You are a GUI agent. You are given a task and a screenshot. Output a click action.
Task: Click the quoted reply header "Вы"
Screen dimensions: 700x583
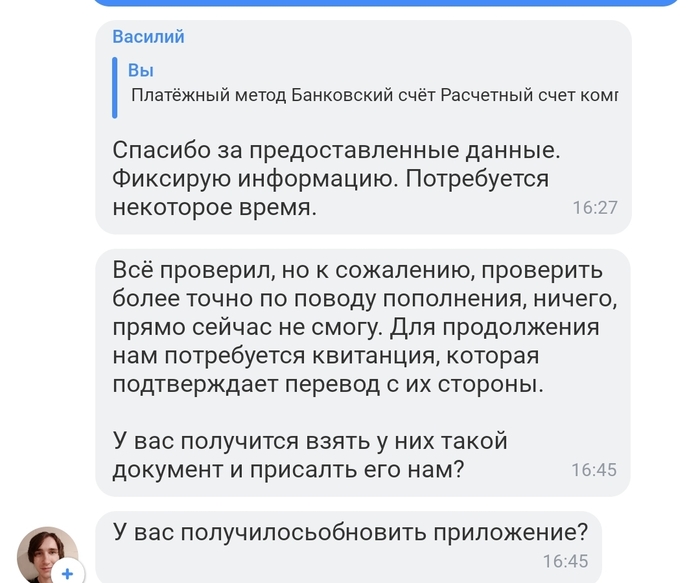pyautogui.click(x=140, y=70)
